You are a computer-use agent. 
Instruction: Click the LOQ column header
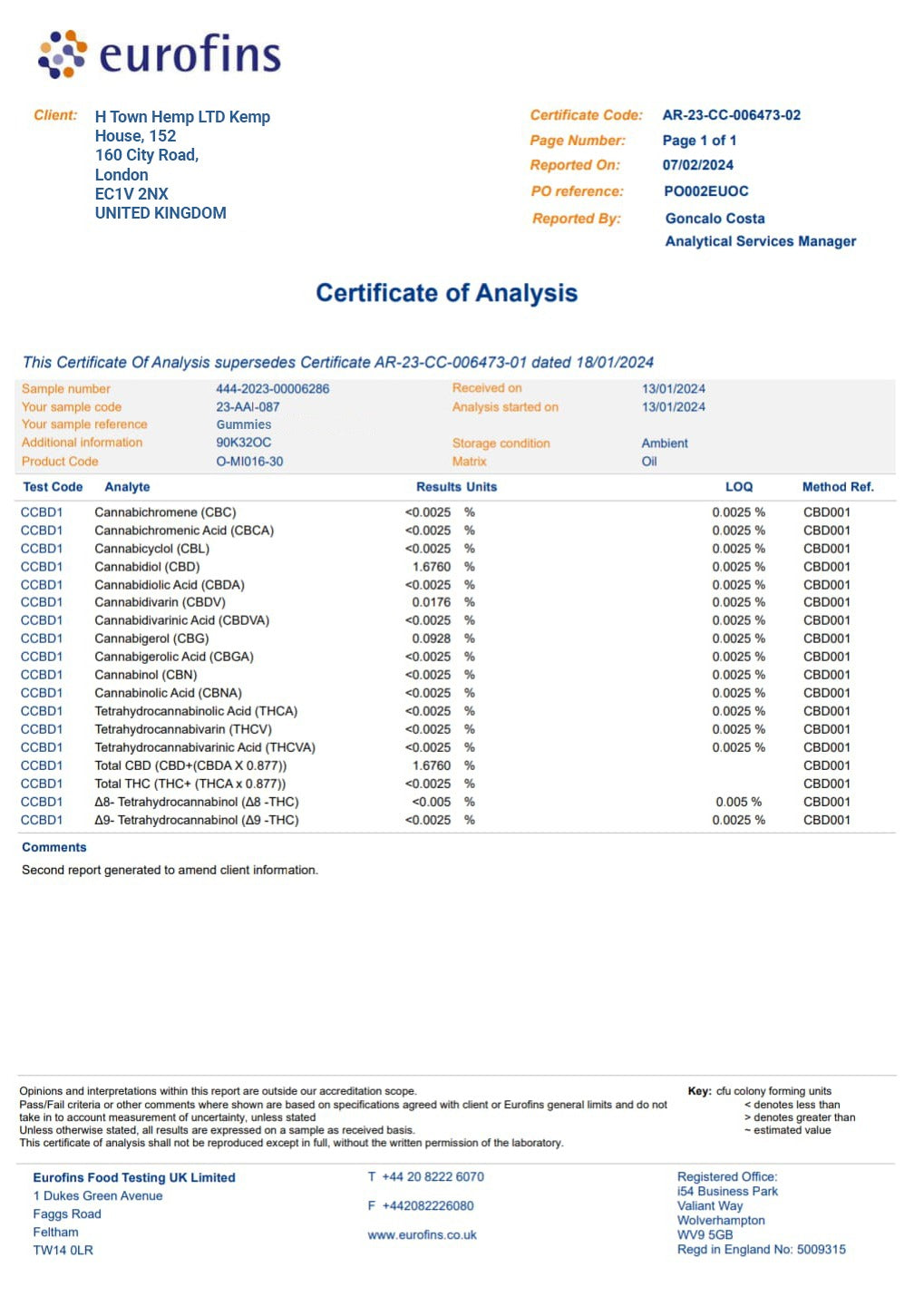(738, 487)
